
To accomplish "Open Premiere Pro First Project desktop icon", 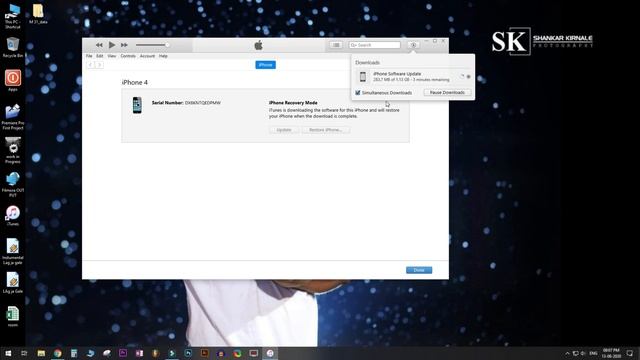I will coord(13,117).
